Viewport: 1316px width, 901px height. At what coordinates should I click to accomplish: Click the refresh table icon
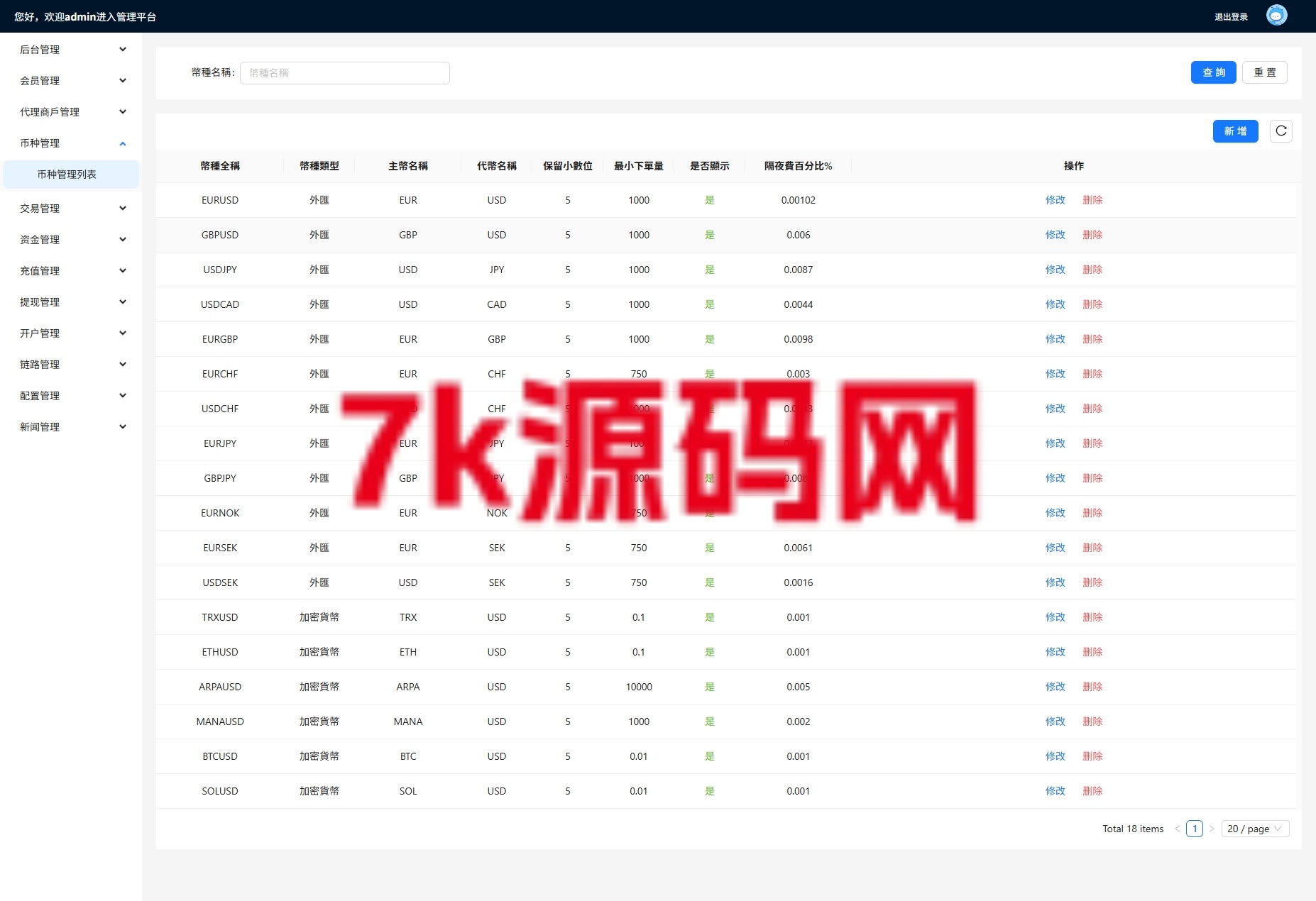click(1281, 131)
